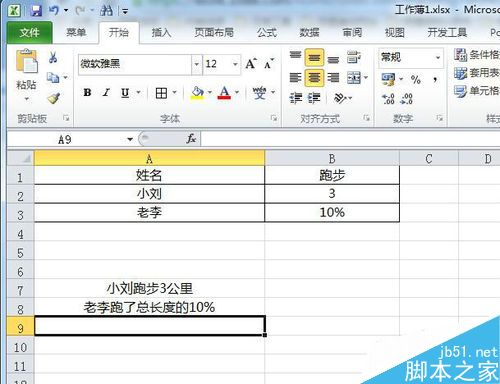Toggle Middle Align button
This screenshot has height=384, width=500.
(x=314, y=57)
